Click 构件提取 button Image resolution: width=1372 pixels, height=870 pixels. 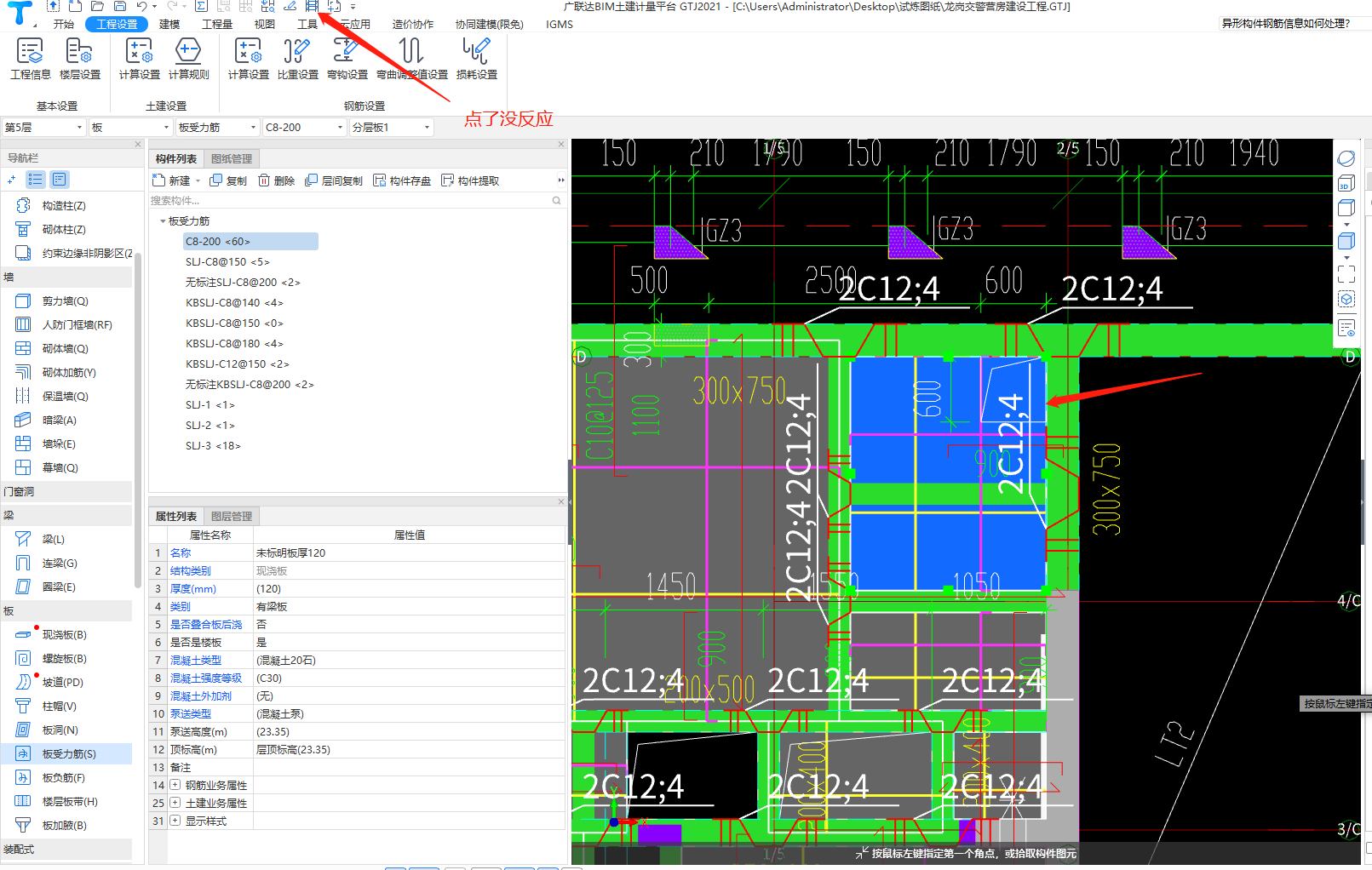[470, 180]
